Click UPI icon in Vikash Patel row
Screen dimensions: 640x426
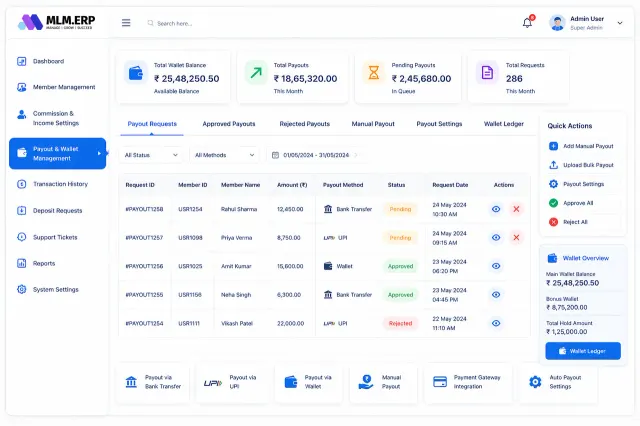click(x=329, y=324)
